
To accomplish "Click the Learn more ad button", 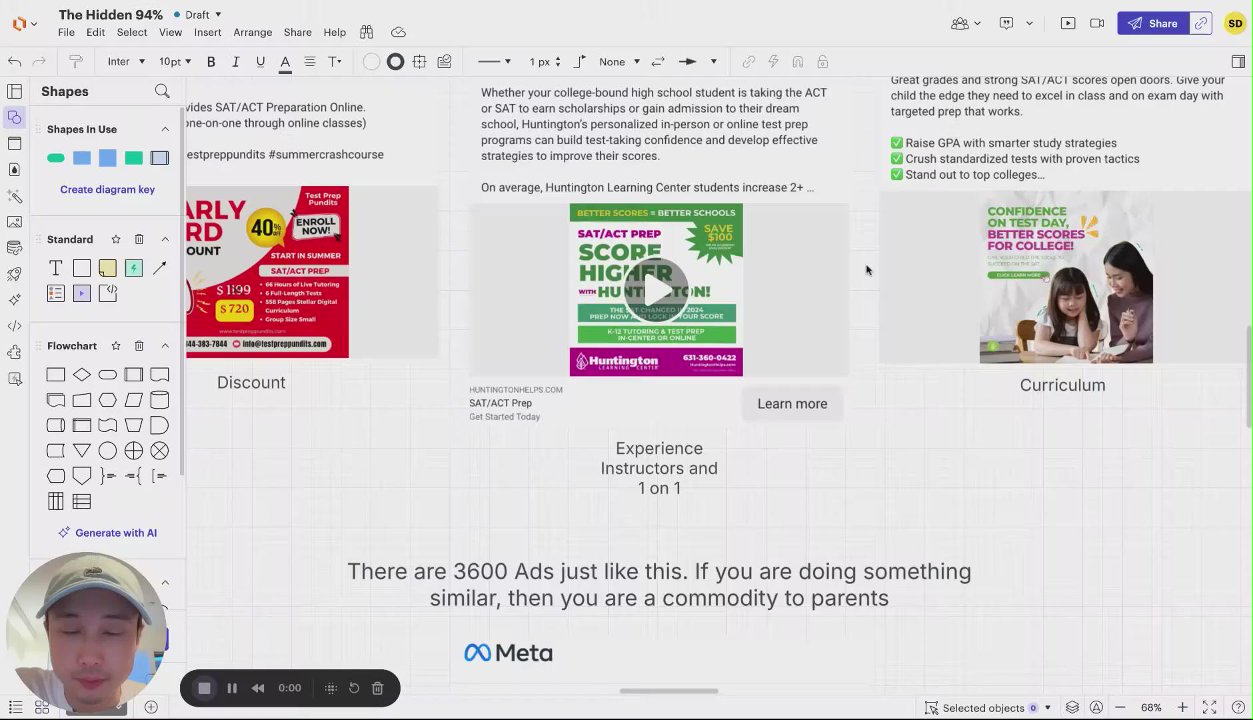I will coord(792,404).
